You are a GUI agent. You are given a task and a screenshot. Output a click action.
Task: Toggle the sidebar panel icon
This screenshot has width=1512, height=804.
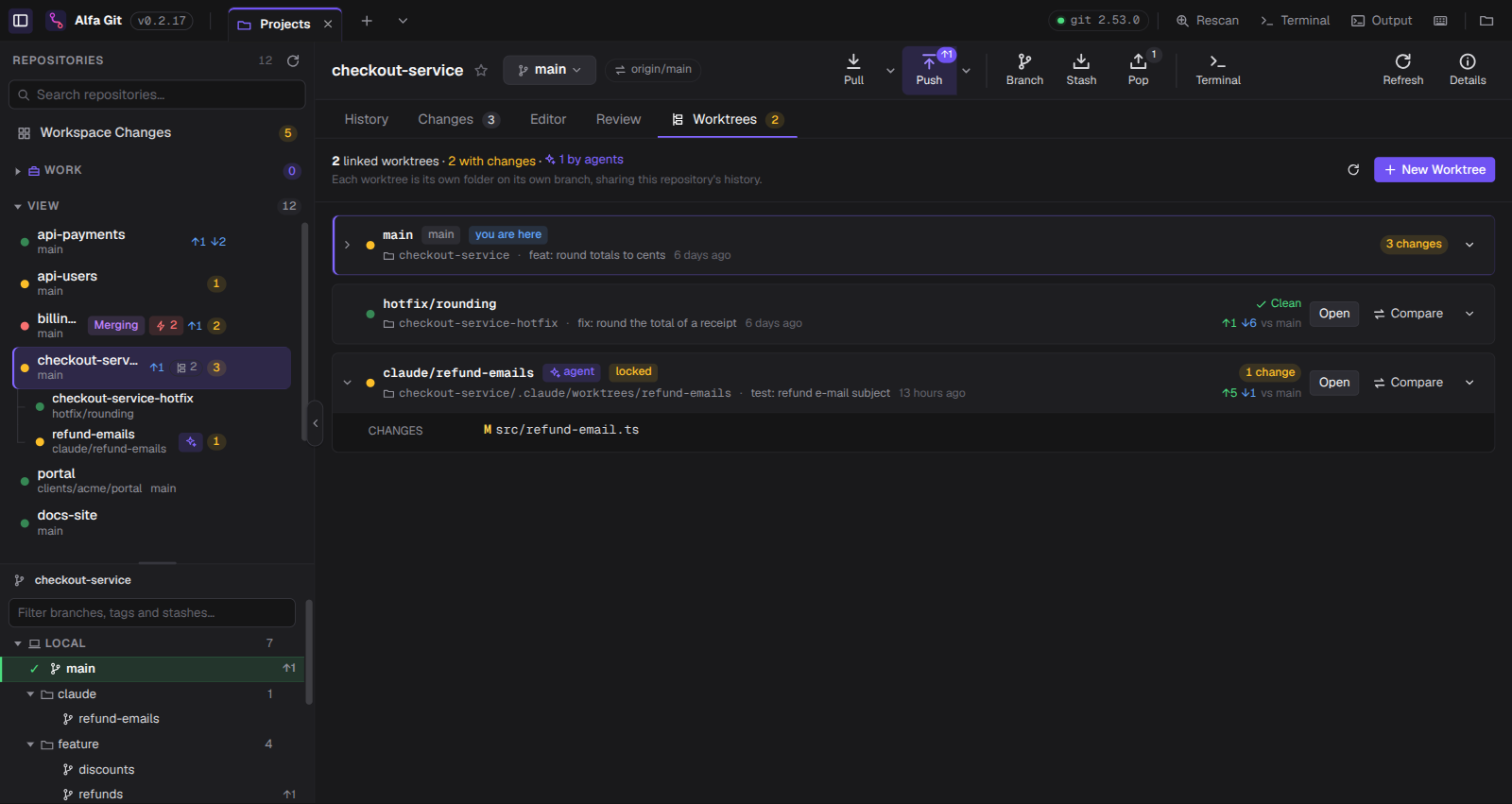(21, 20)
